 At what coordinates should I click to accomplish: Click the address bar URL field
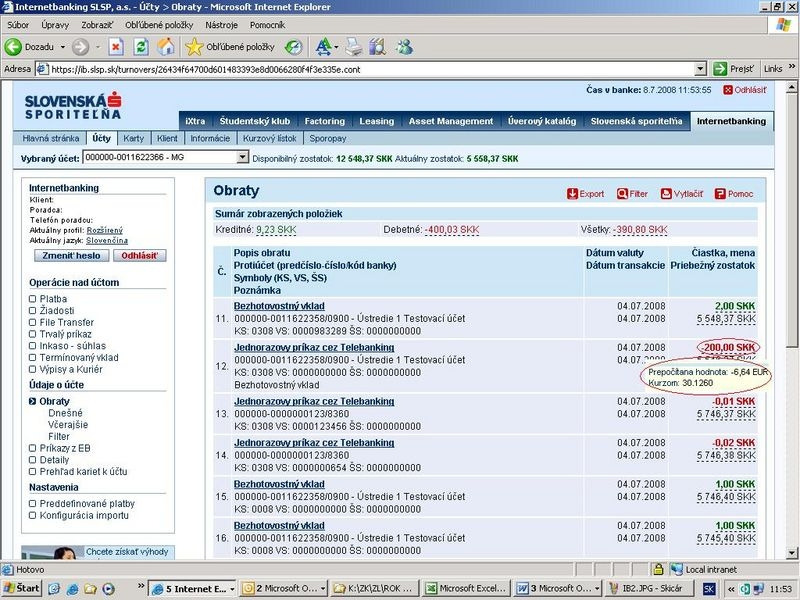pos(360,69)
